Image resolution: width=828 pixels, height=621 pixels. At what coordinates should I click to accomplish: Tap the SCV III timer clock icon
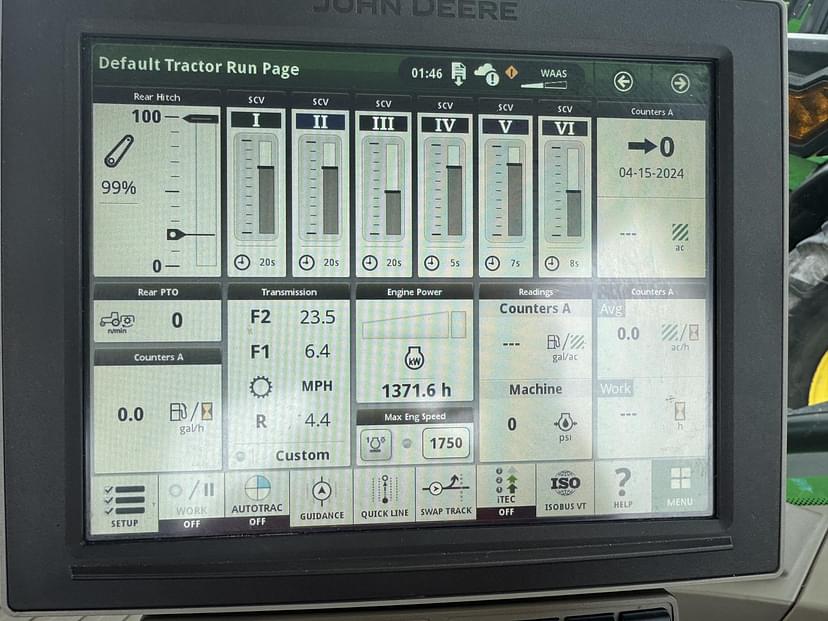(x=370, y=262)
